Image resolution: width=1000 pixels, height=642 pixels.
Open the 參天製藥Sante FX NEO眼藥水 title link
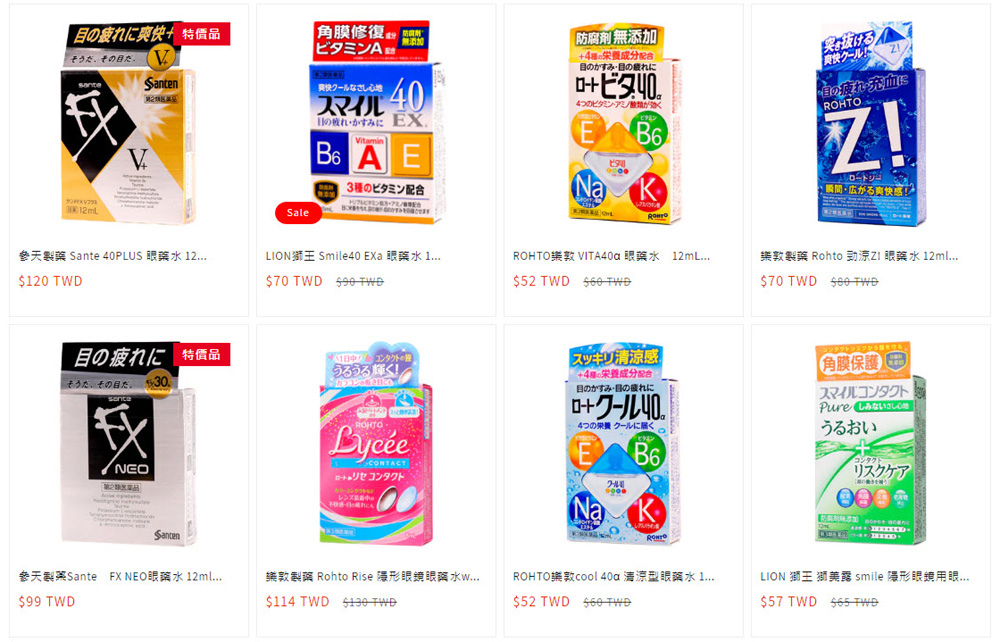[x=121, y=576]
